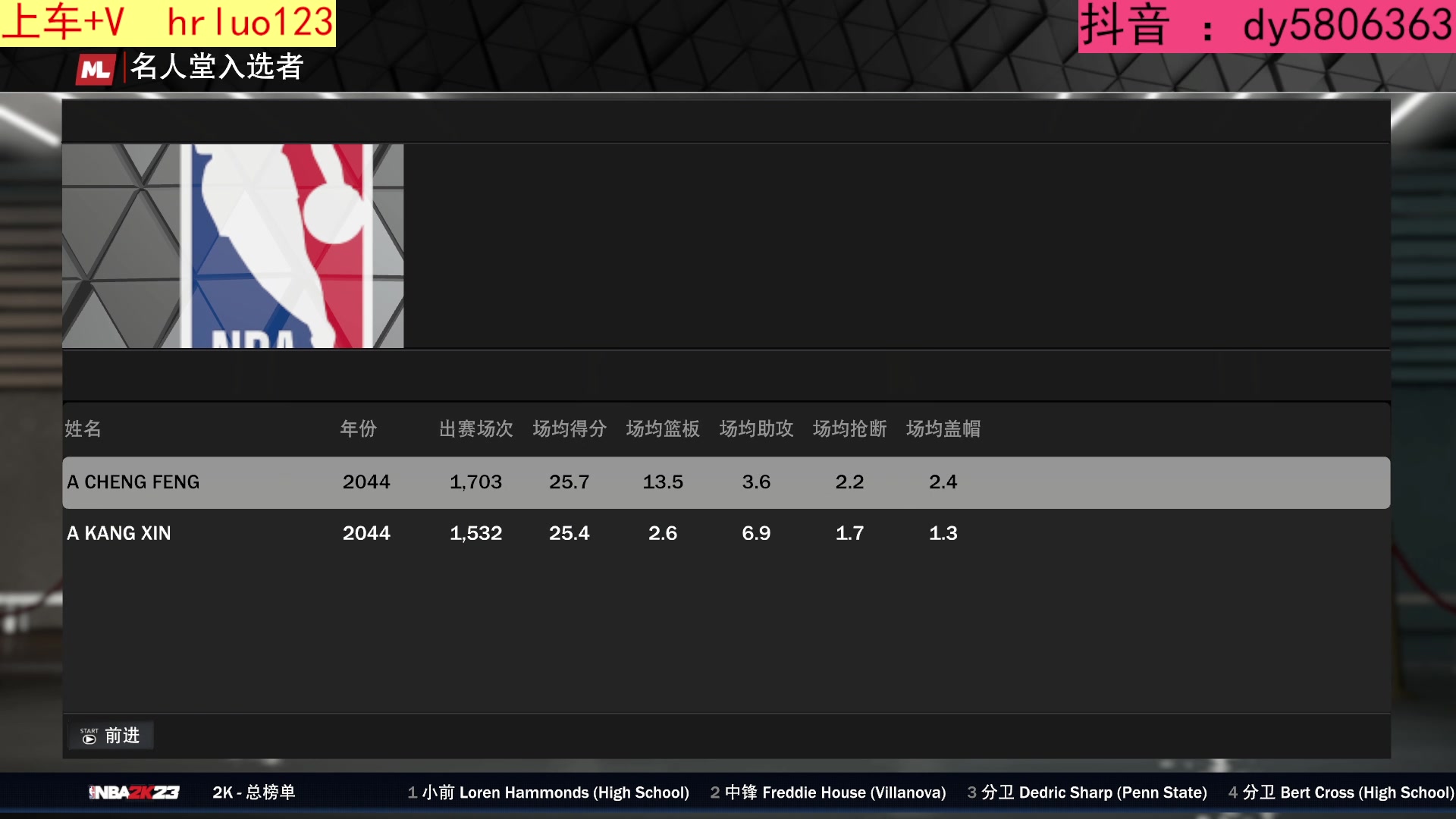
Task: Click ticker entry Bert Cross
Action: 1341,792
